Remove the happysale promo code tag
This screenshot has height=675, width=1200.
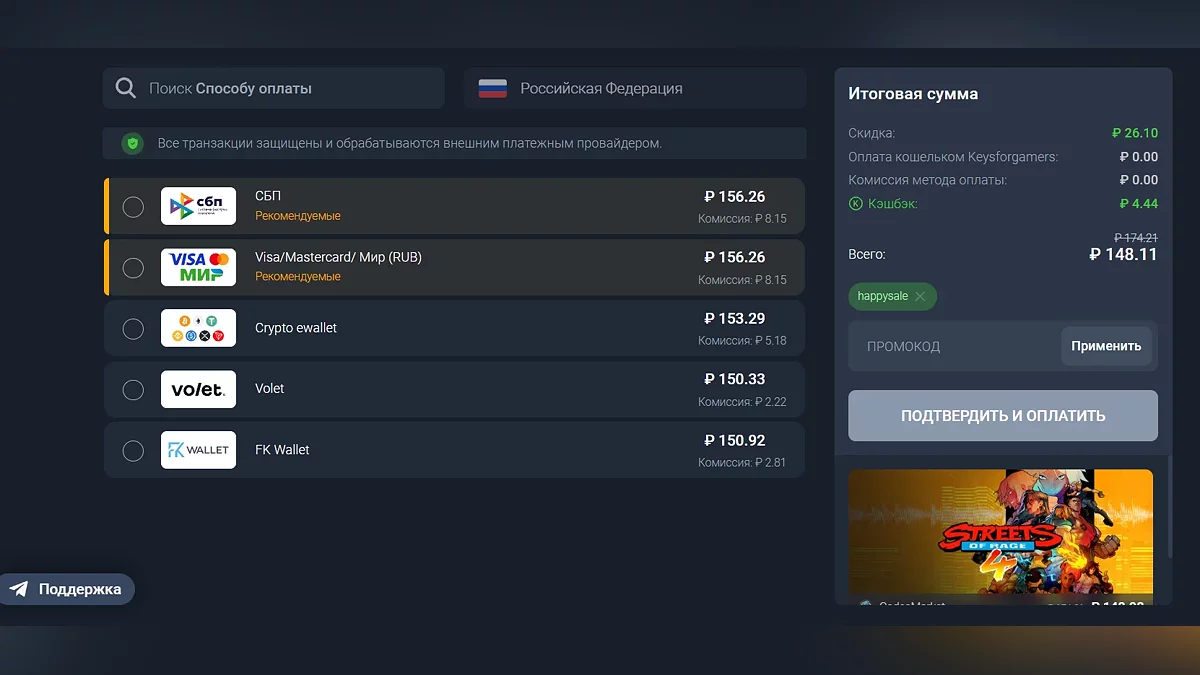[920, 297]
